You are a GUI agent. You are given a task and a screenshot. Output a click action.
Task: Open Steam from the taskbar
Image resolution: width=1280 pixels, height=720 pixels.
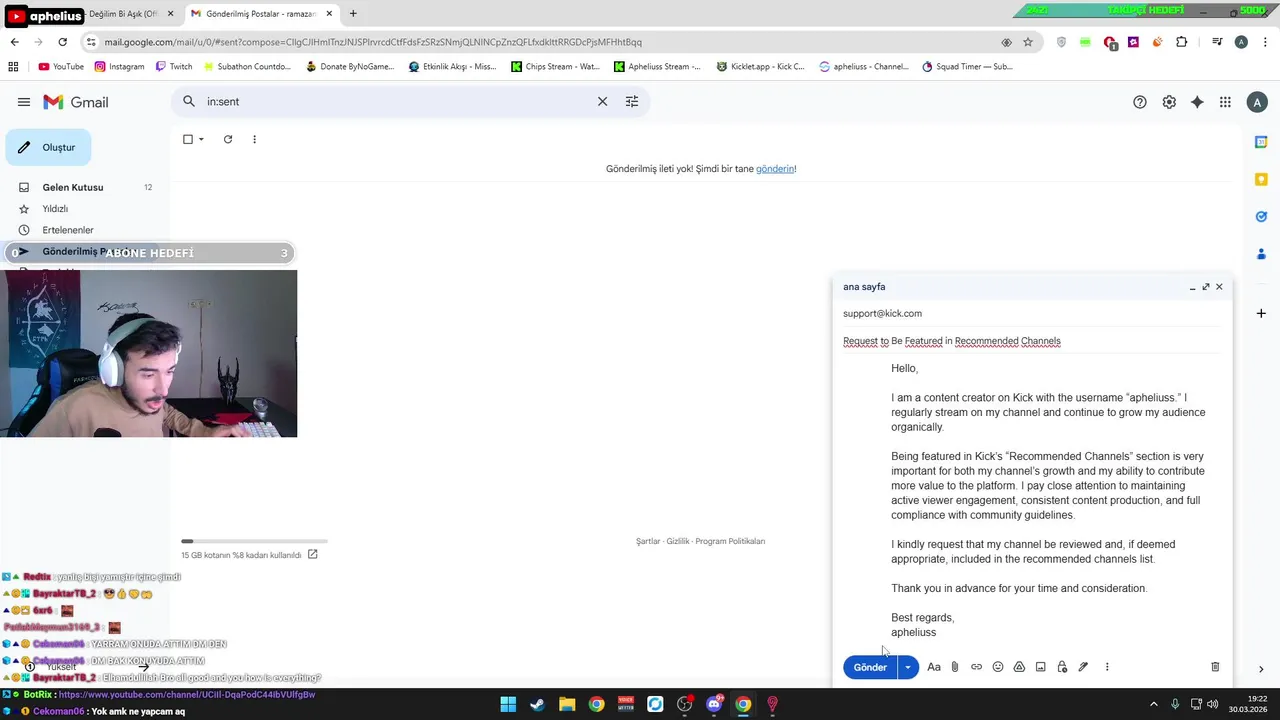pyautogui.click(x=537, y=704)
